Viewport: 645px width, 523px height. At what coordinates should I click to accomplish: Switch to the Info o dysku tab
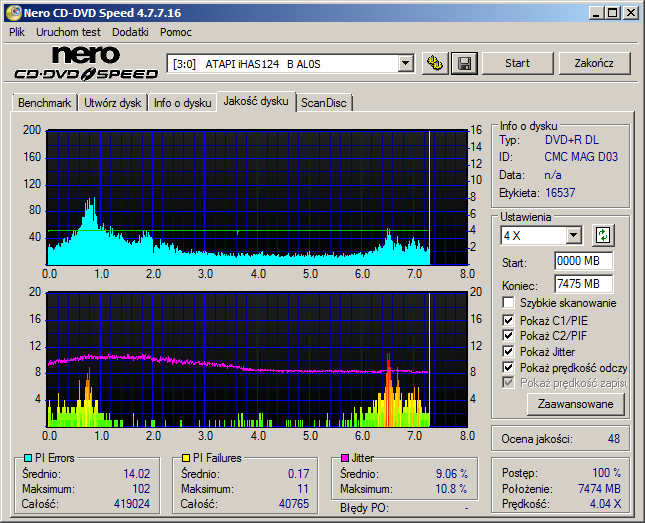[x=183, y=103]
